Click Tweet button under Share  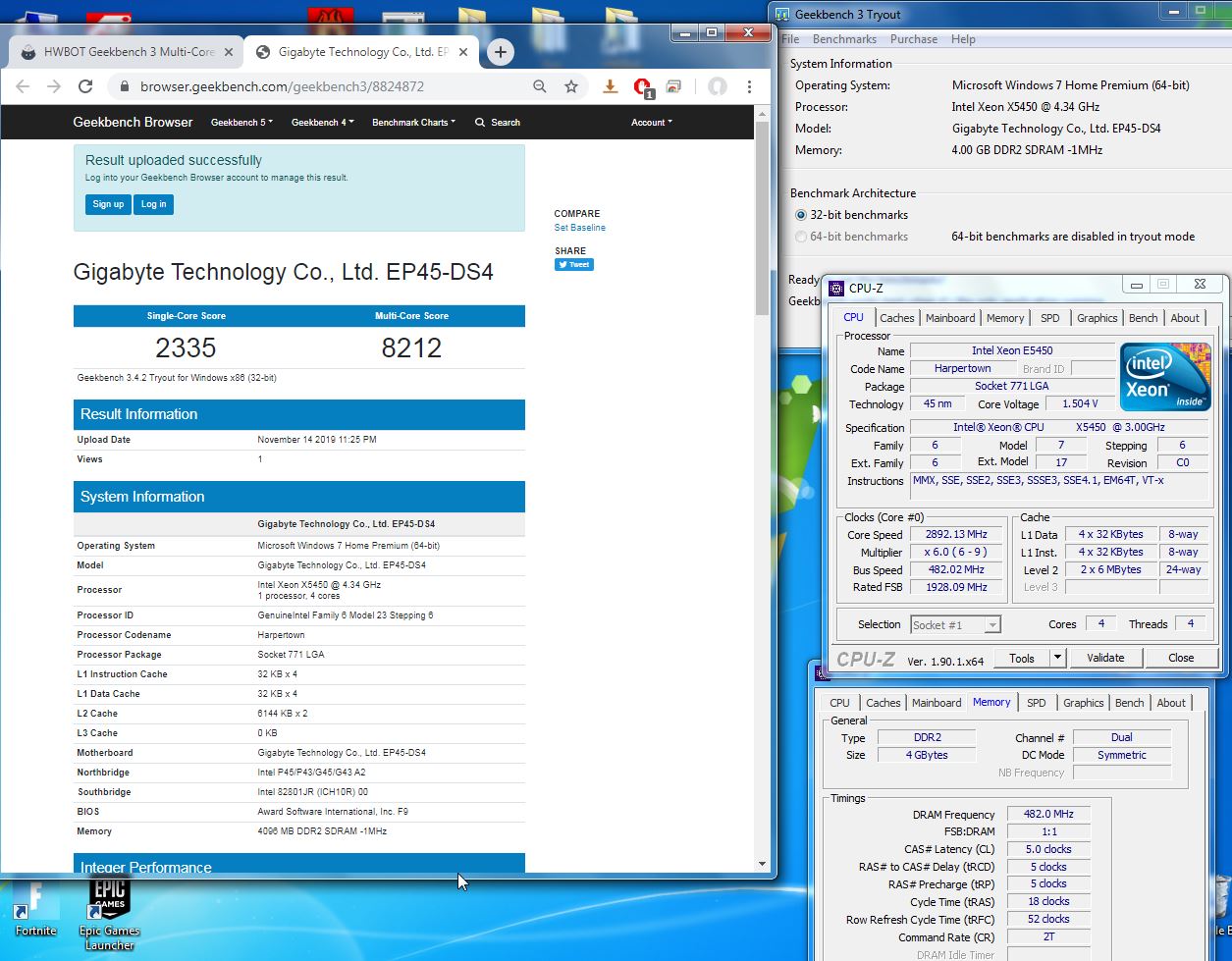coord(574,264)
